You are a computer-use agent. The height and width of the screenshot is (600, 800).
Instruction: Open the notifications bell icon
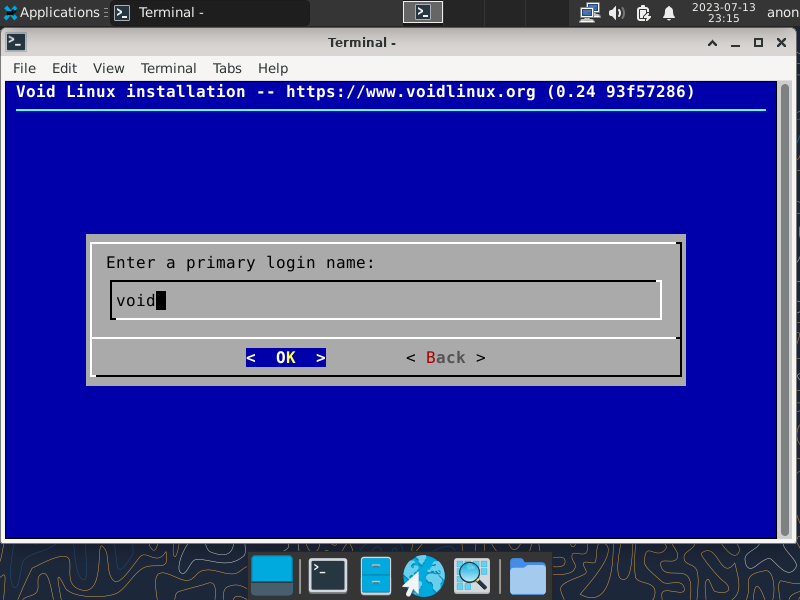click(669, 13)
